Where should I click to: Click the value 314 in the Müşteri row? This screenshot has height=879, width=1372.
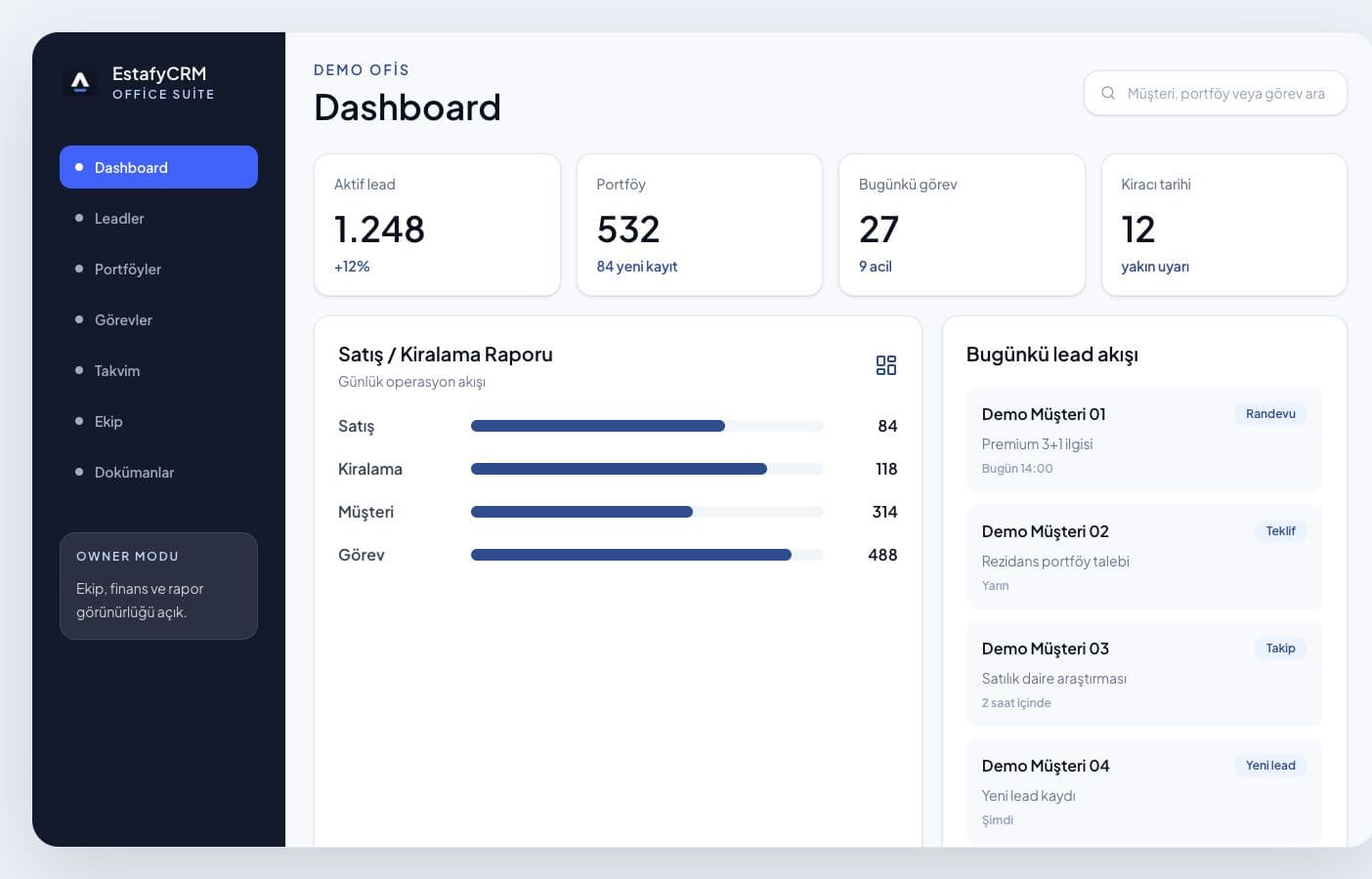884,512
